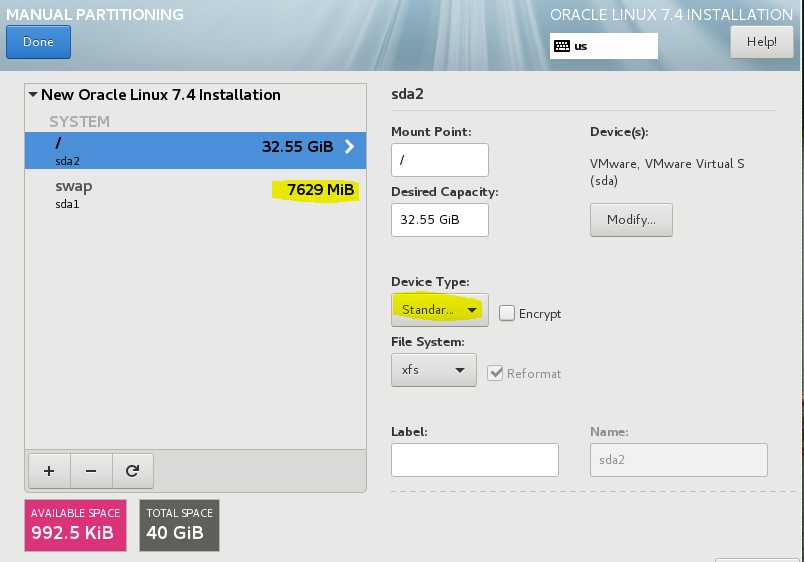Enable the Encrypt checkbox
Screen dimensions: 804x562
coord(507,313)
